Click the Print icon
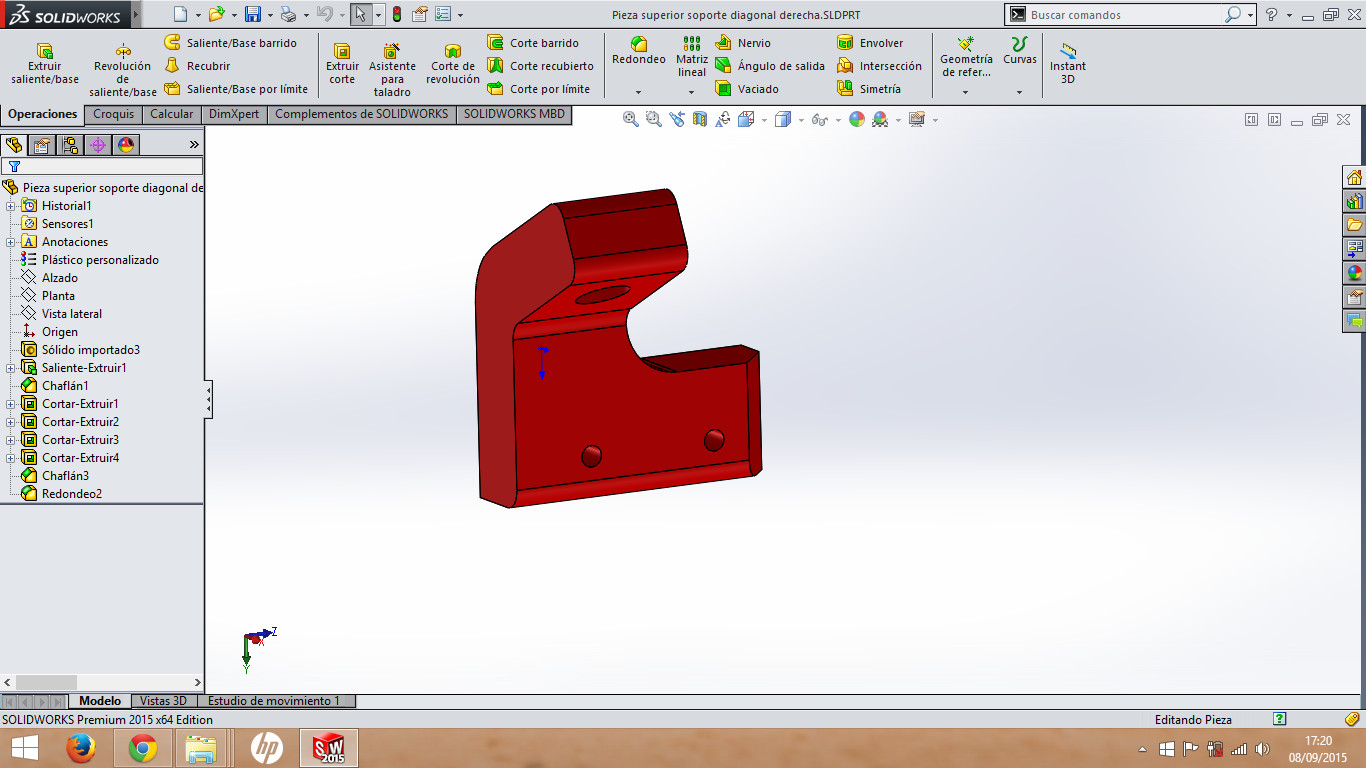1366x768 pixels. [x=288, y=14]
